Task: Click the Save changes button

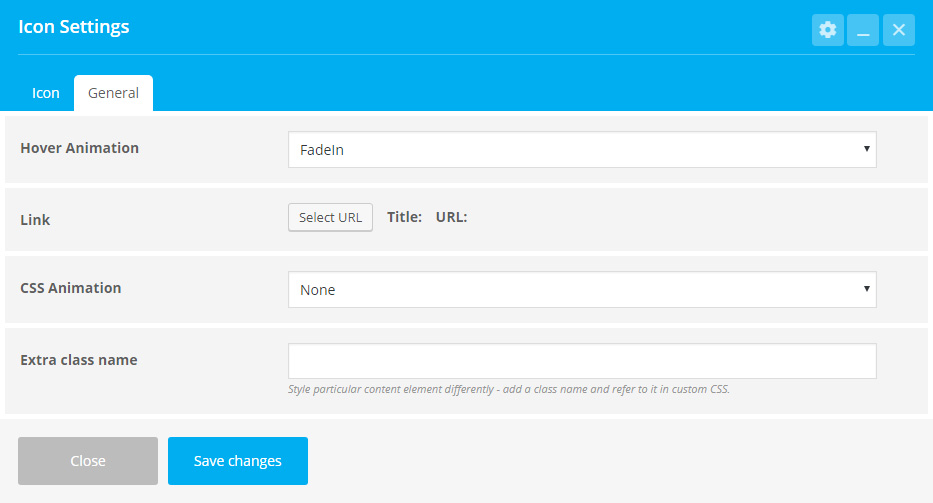Action: click(x=237, y=461)
